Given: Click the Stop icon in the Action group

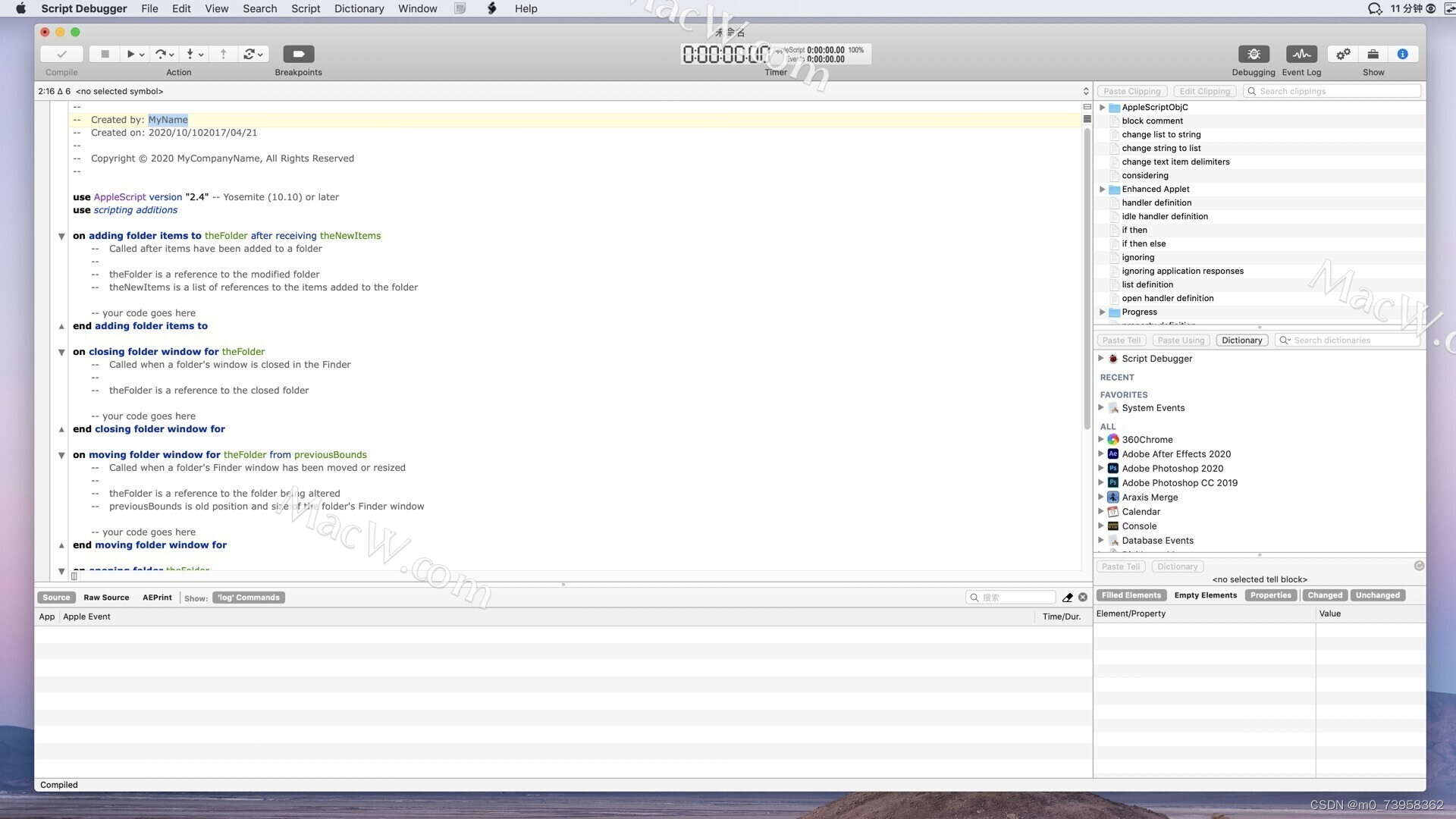Looking at the screenshot, I should point(104,54).
